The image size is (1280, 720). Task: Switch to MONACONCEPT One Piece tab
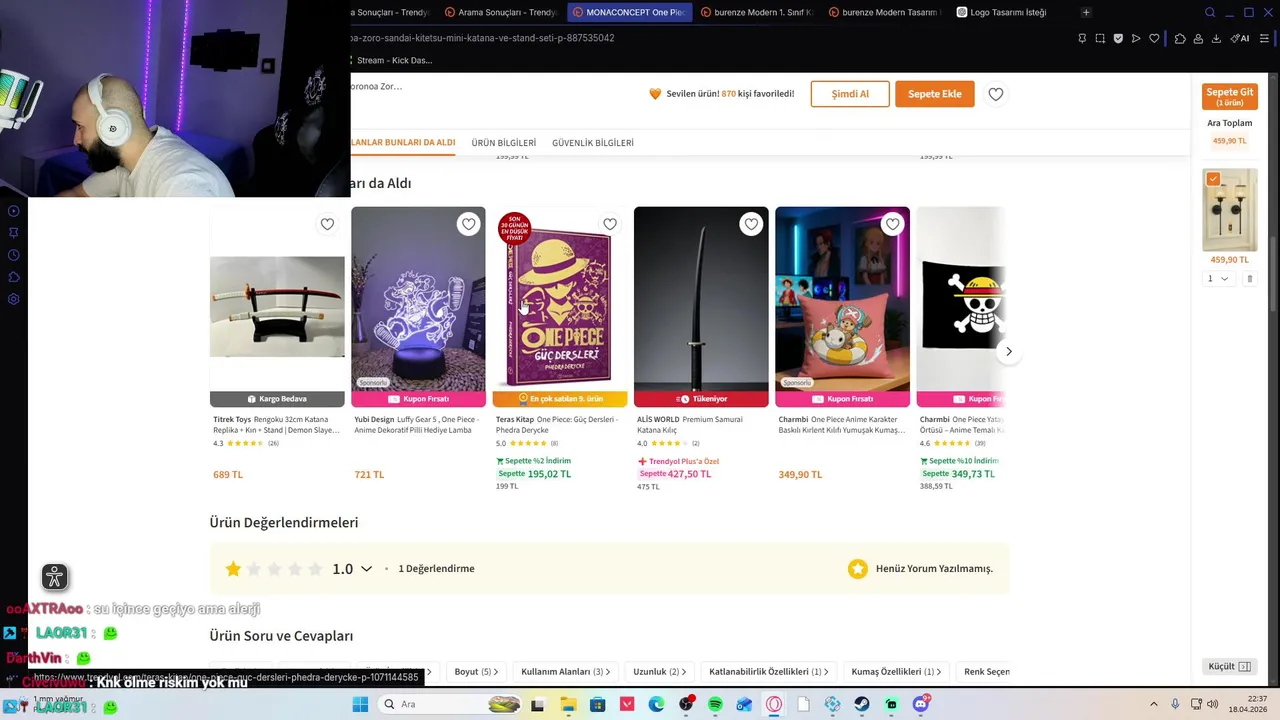[630, 12]
